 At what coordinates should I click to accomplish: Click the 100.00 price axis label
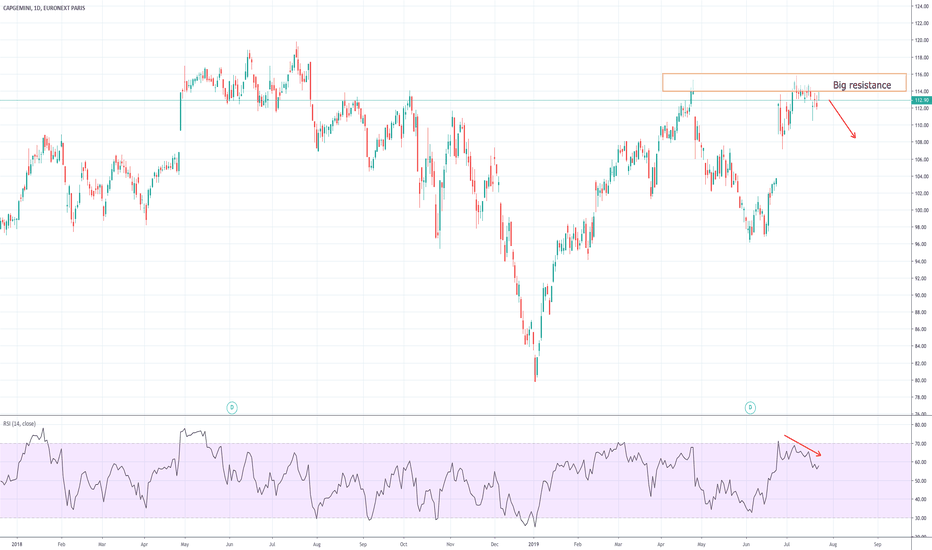click(x=921, y=210)
